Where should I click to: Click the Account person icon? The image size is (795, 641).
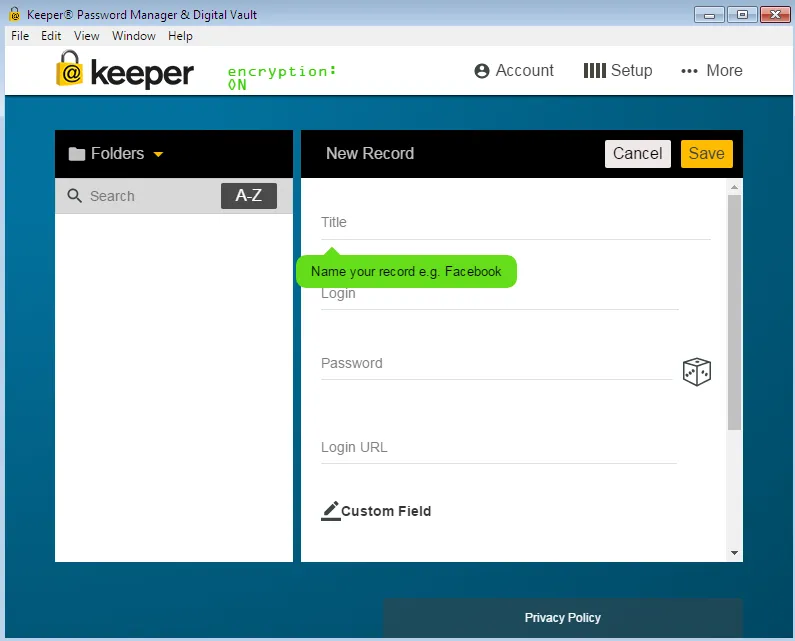pos(482,71)
